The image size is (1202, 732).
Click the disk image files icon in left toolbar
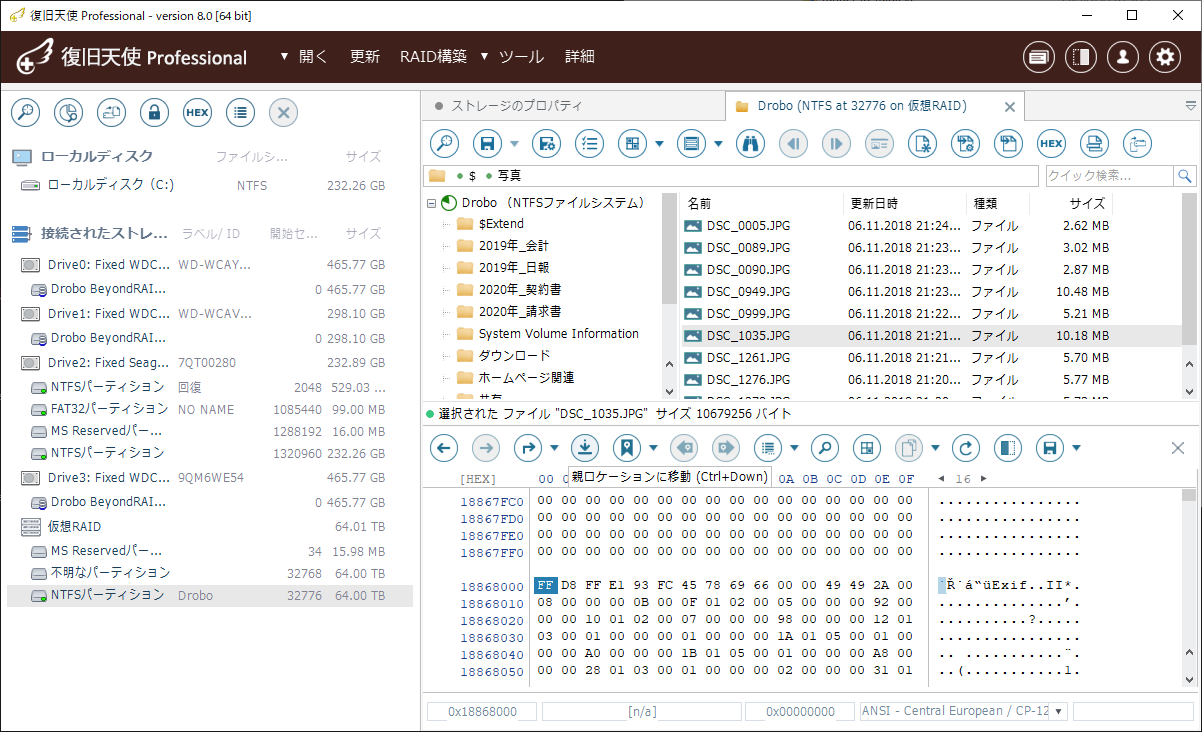point(111,113)
